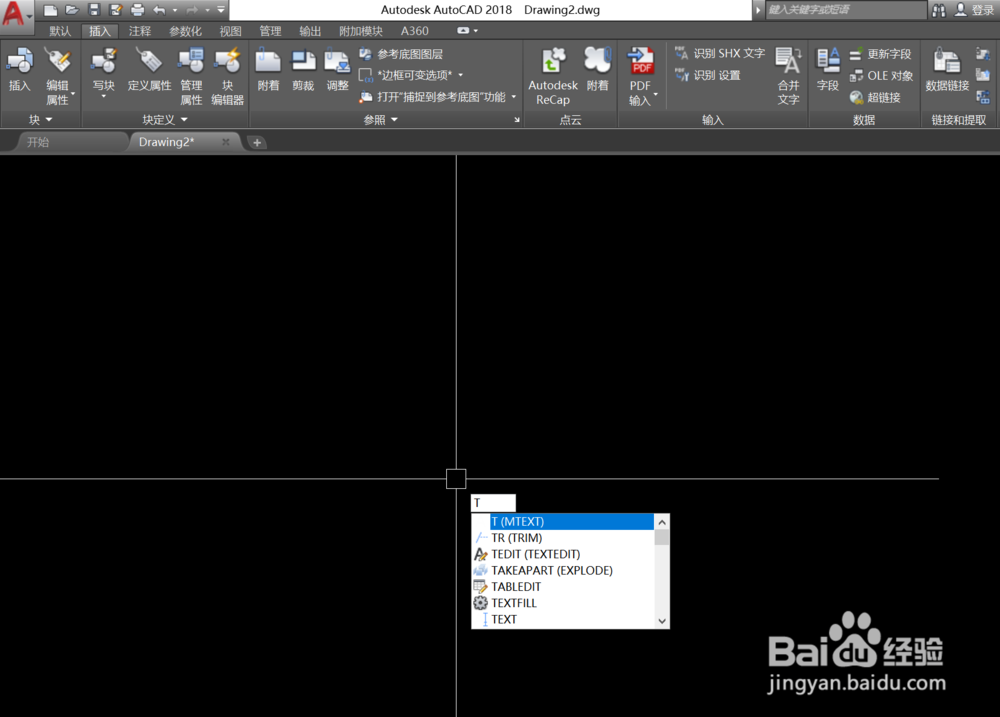Viewport: 1000px width, 717px height.
Task: Click the Undo arrow icon
Action: click(x=159, y=10)
